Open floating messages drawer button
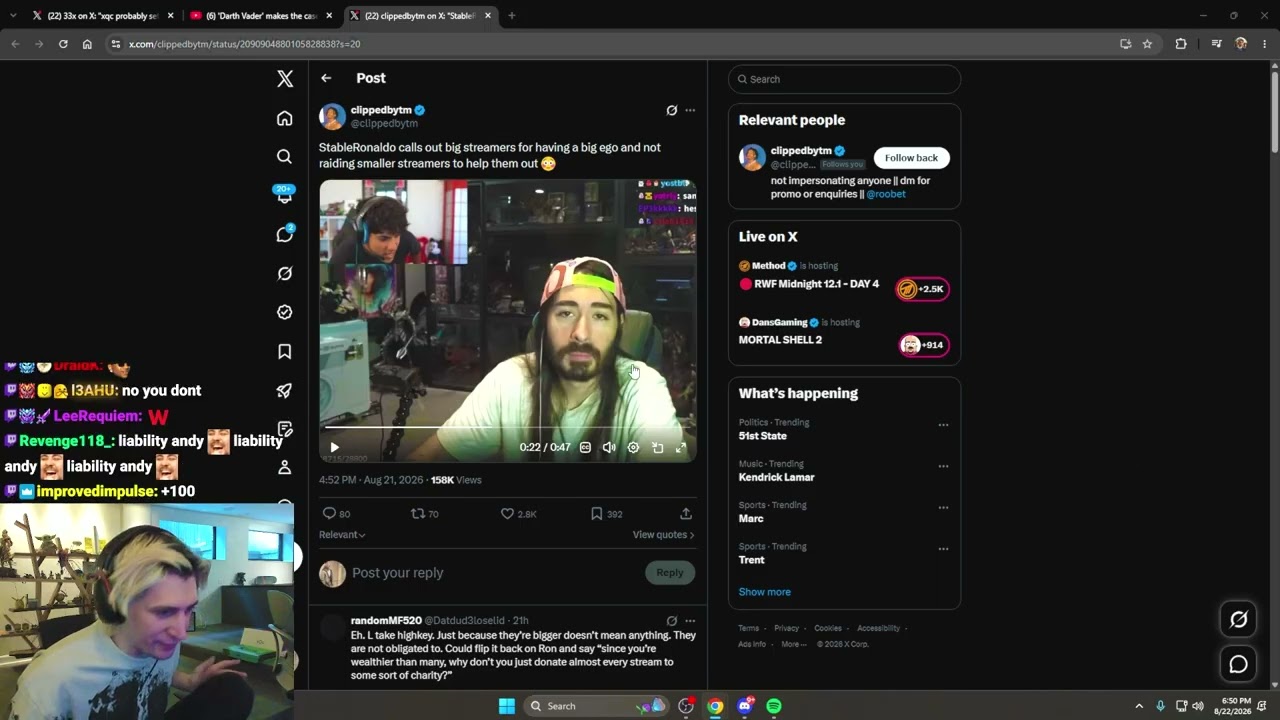The width and height of the screenshot is (1280, 720). click(1238, 664)
